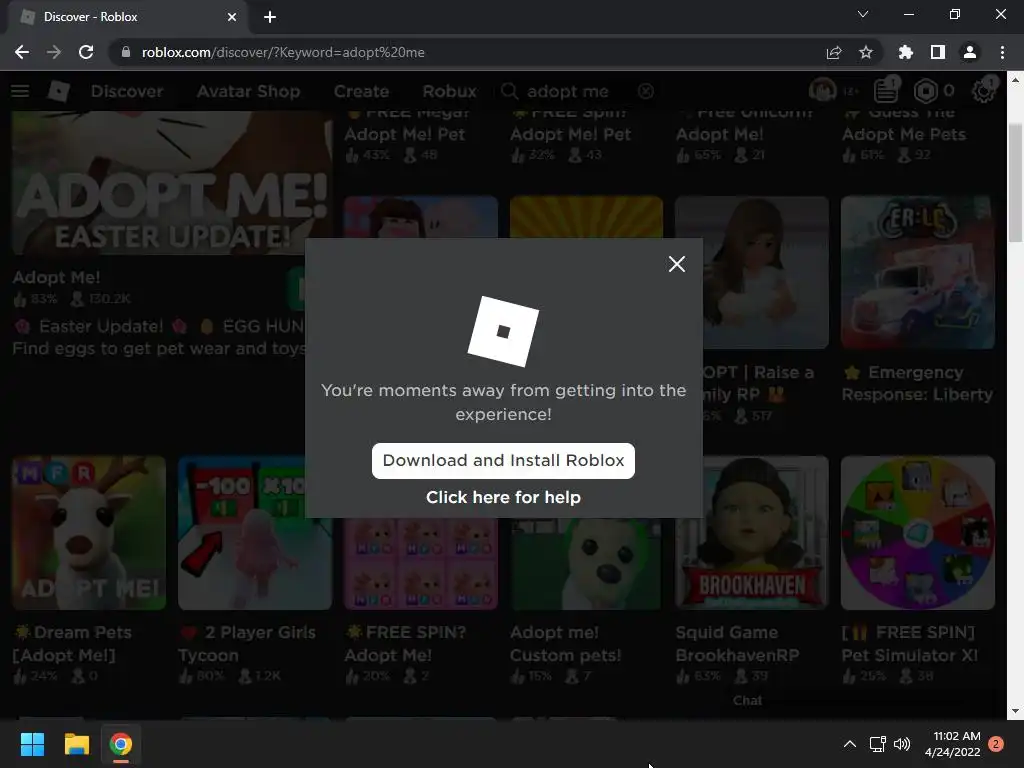The width and height of the screenshot is (1024, 768).
Task: Click the adopt me search field
Action: 577,91
